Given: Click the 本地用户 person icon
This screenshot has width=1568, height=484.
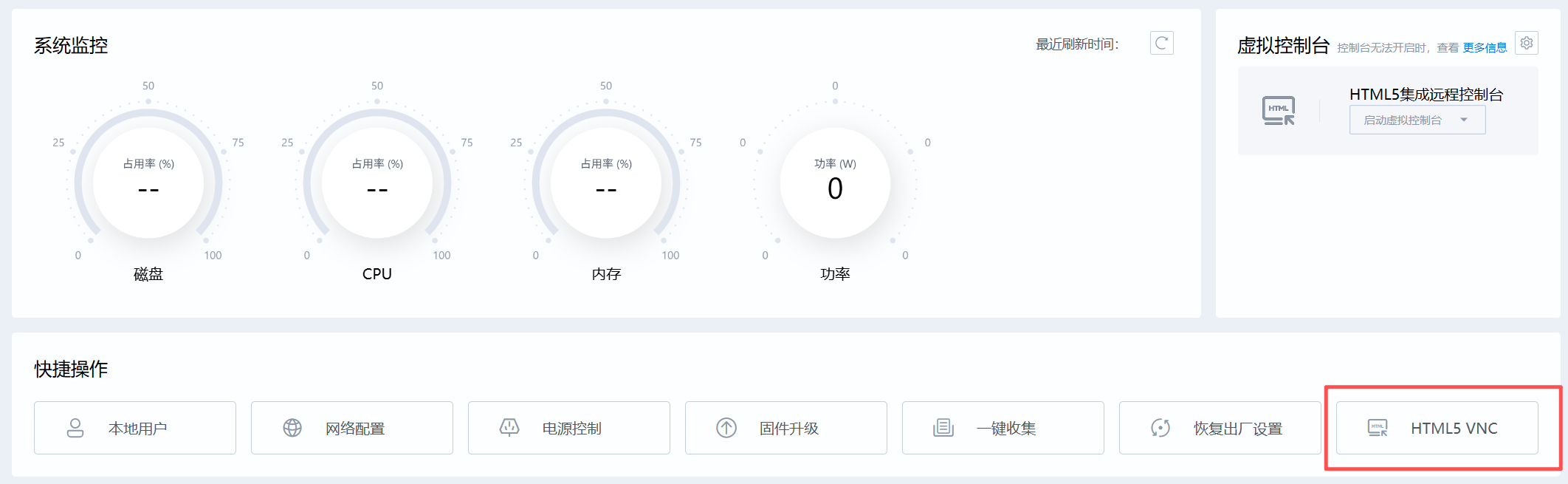Looking at the screenshot, I should pyautogui.click(x=75, y=428).
